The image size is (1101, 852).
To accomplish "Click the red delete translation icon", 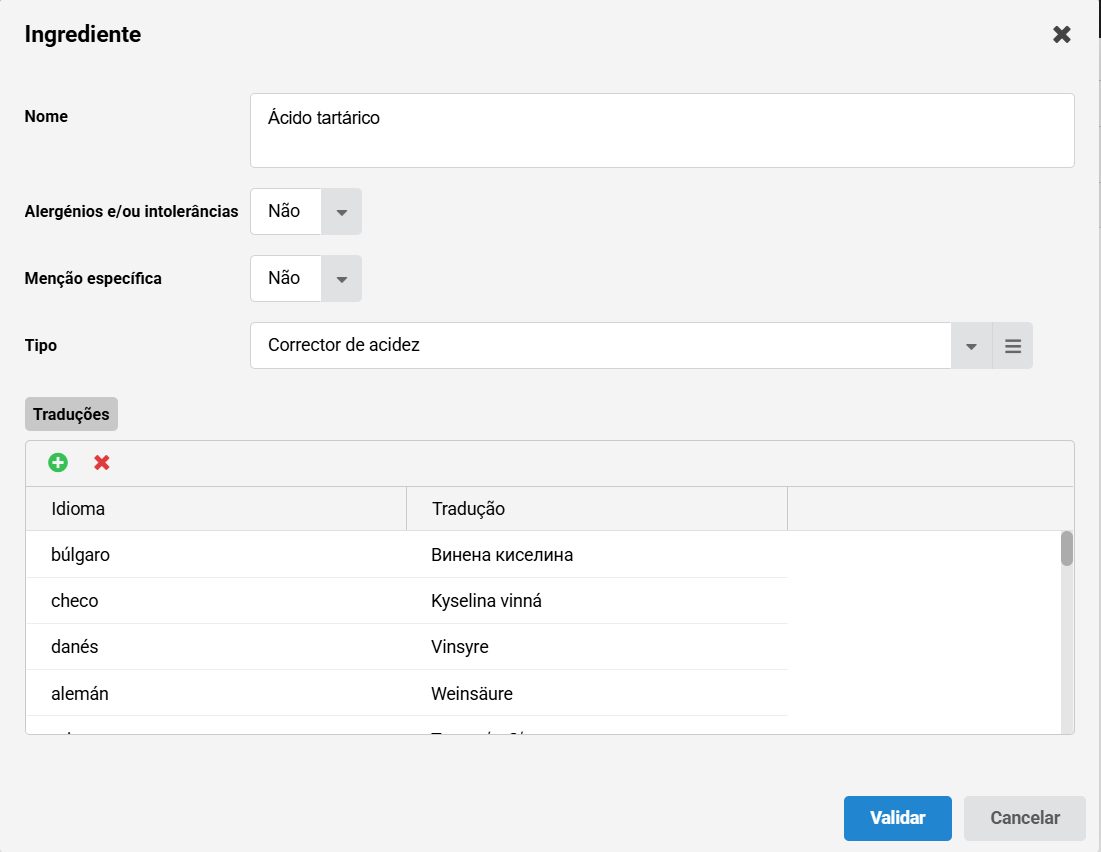I will (x=102, y=463).
